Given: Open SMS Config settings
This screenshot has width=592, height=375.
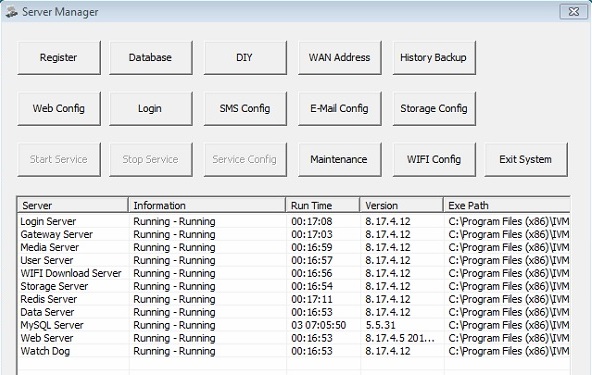Looking at the screenshot, I should point(245,108).
